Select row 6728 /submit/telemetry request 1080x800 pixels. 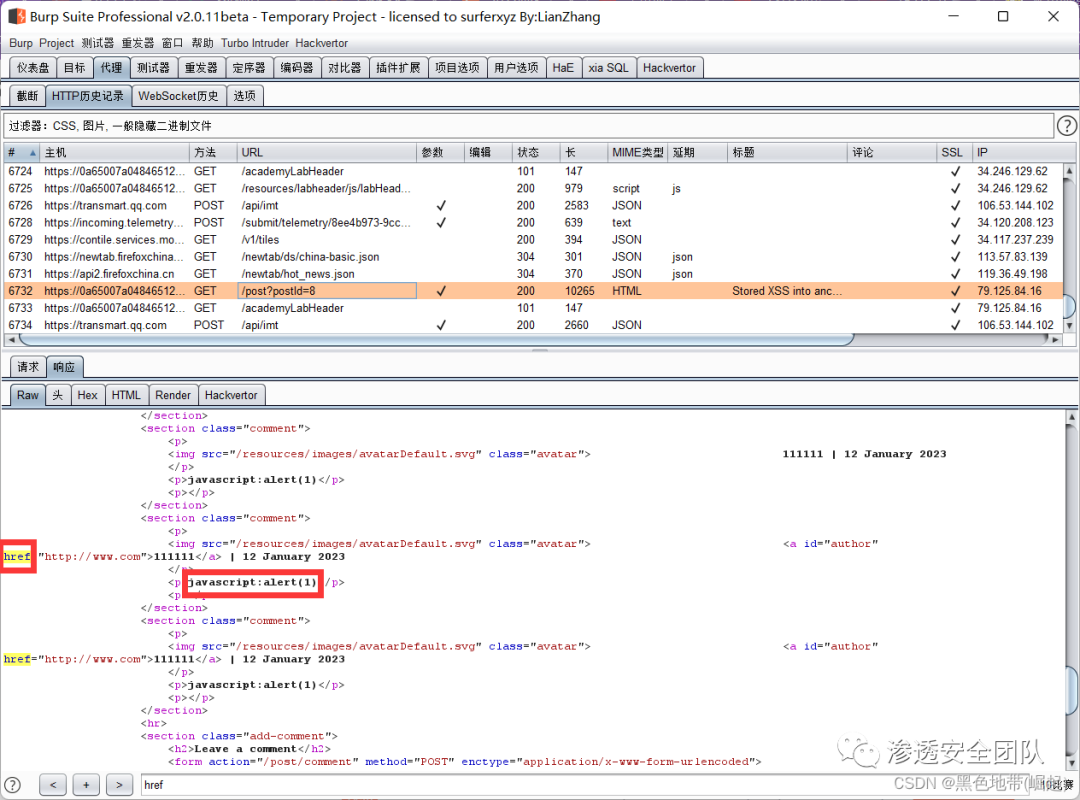point(533,223)
